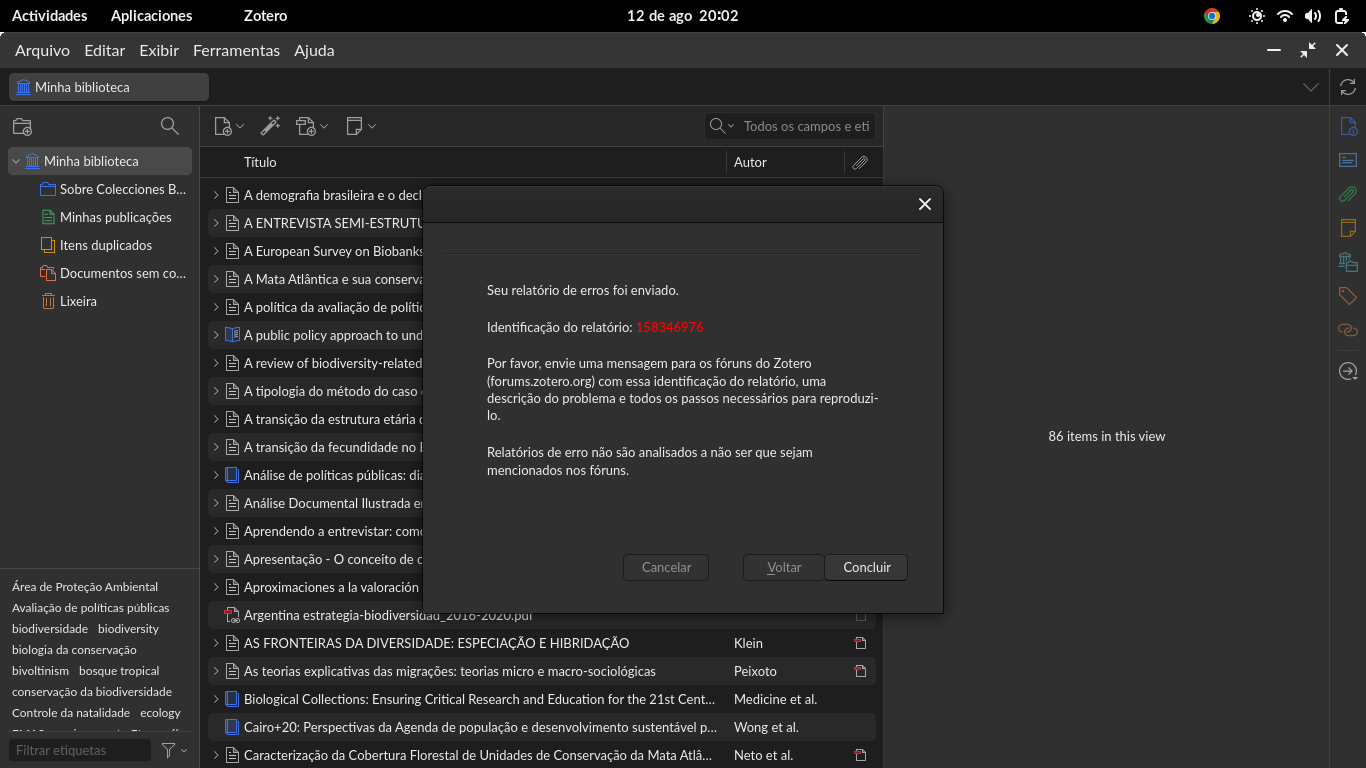Screen dimensions: 1366x768
Task: Click the 'biodiversidade' tag
Action: point(50,629)
